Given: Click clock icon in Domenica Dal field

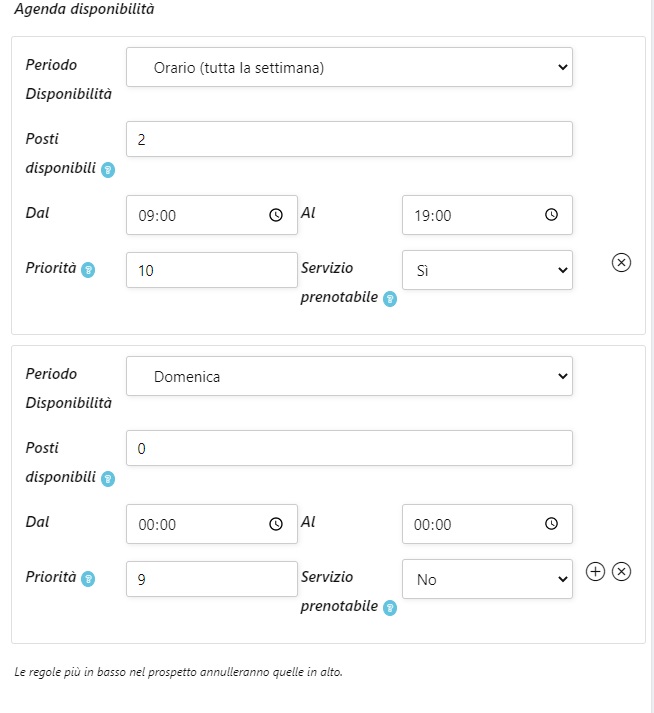Looking at the screenshot, I should pos(276,524).
